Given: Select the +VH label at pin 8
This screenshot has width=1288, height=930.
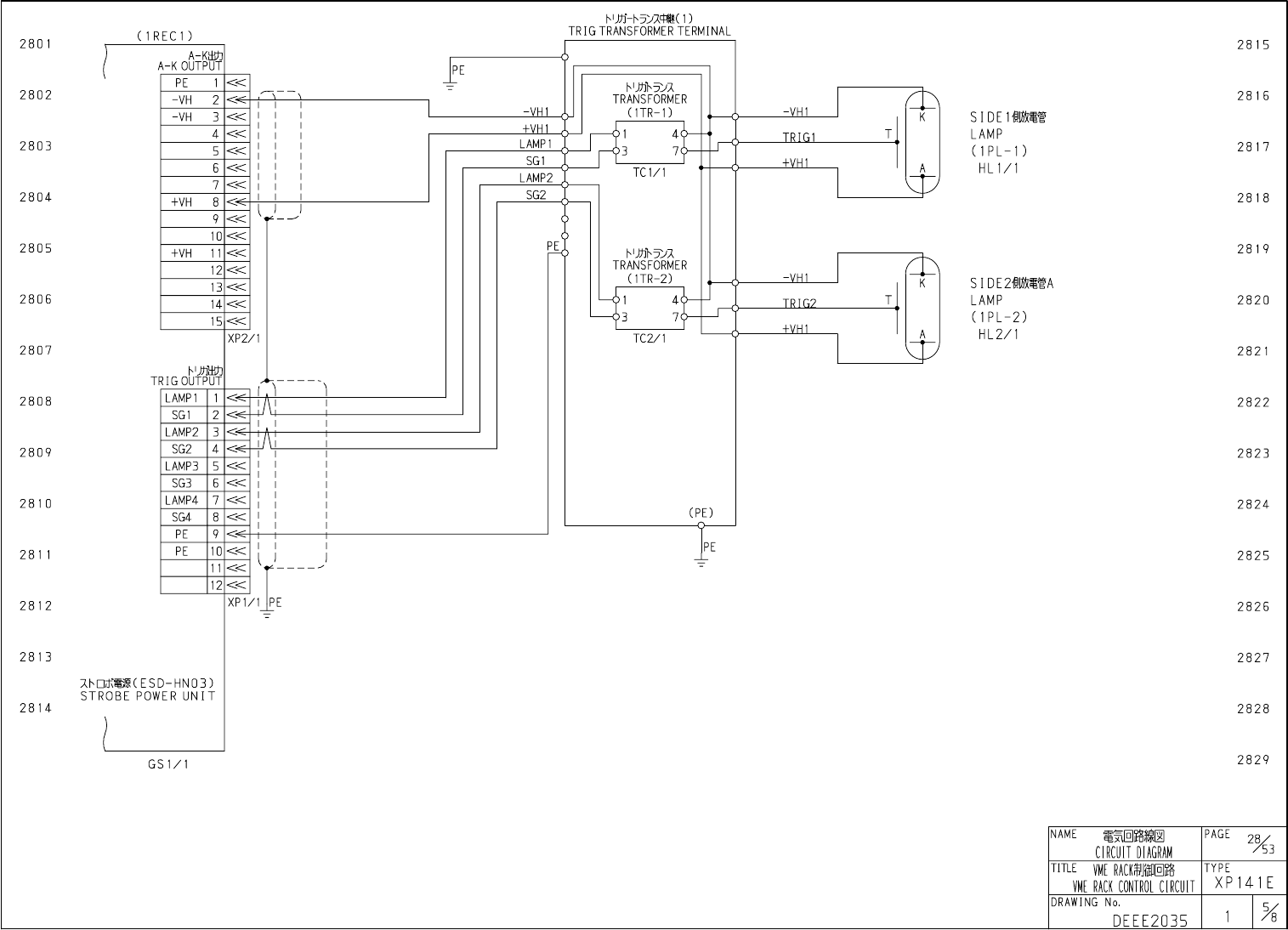Looking at the screenshot, I should coord(181,202).
